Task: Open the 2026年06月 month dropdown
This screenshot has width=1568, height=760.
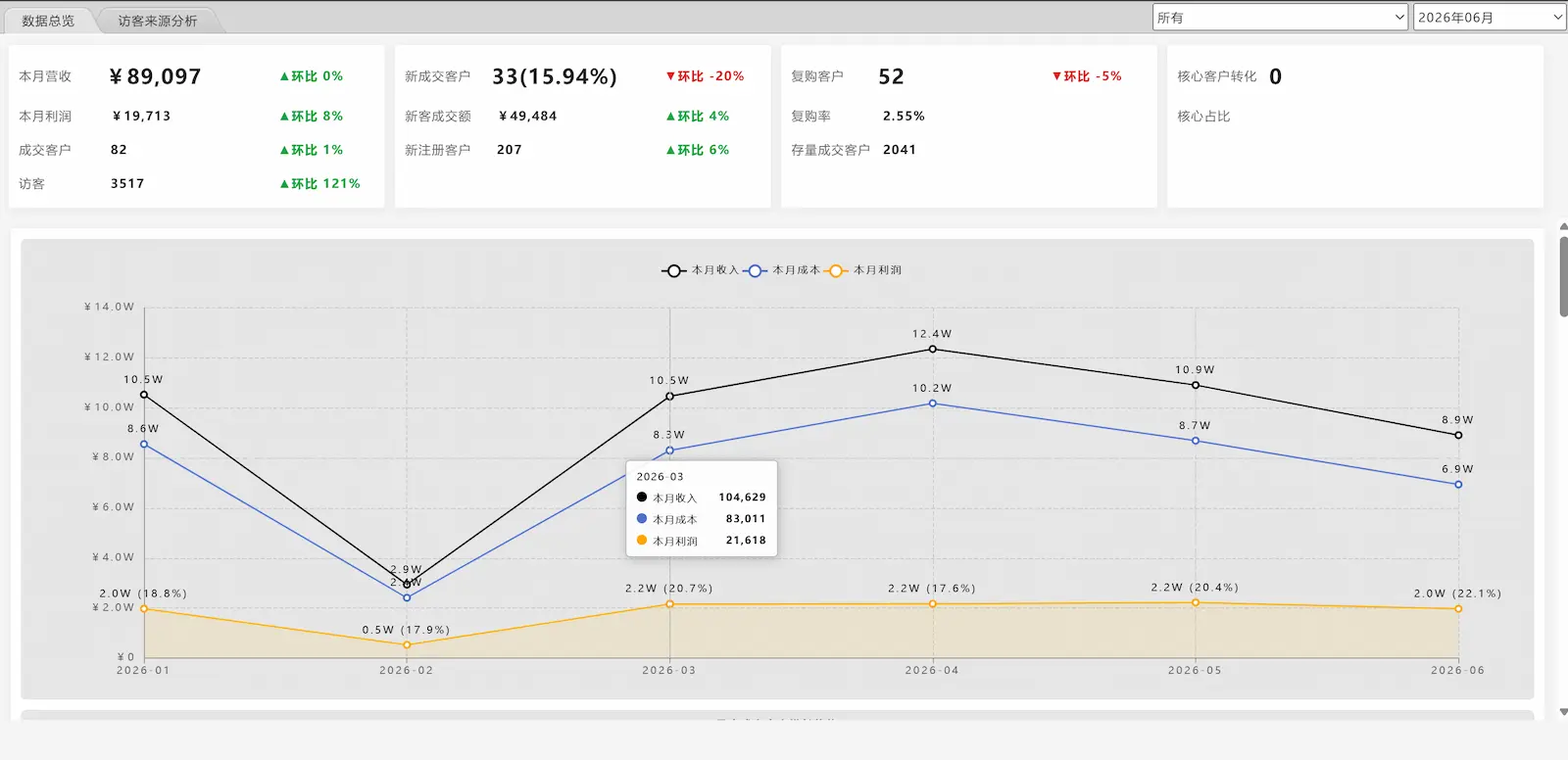Action: [1490, 18]
